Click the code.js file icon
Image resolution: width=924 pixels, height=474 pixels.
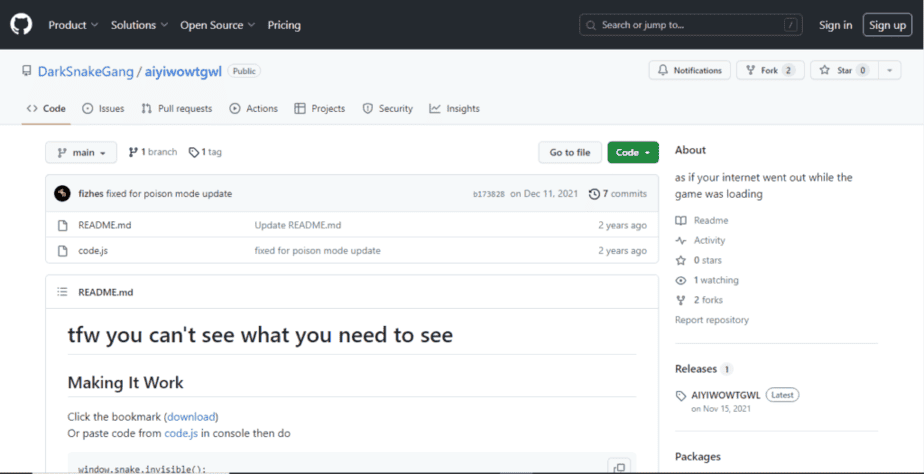[x=62, y=251]
